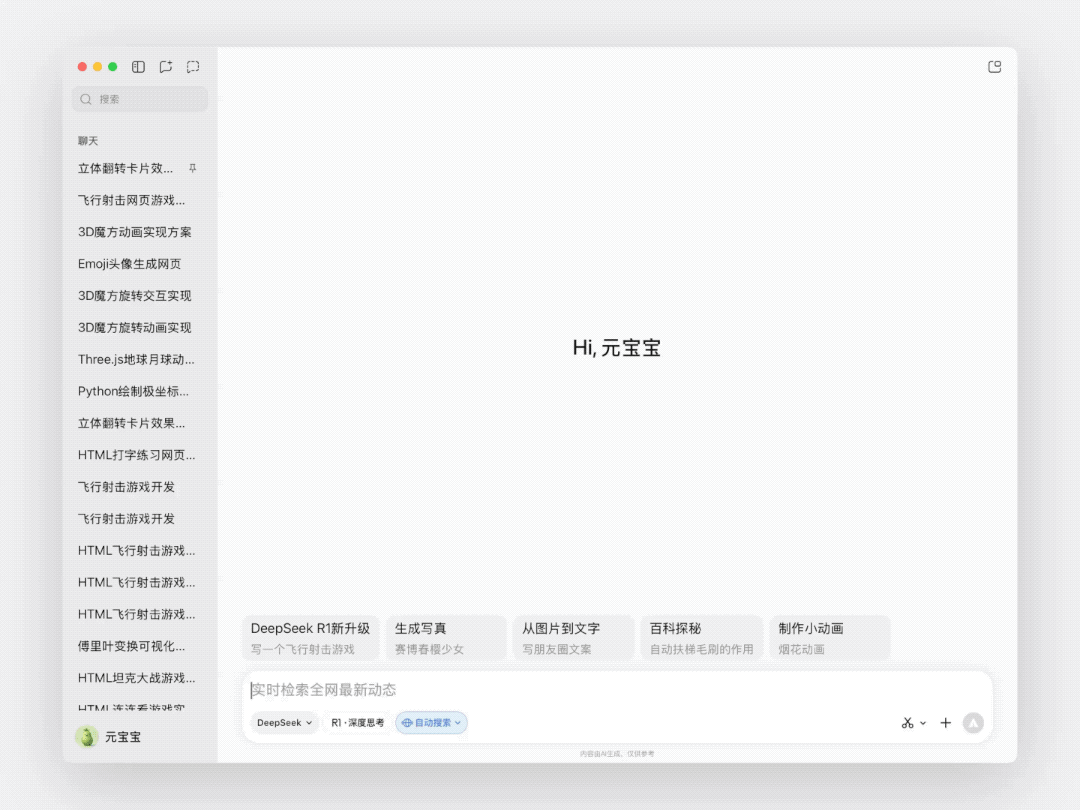Click the 百科探秘 suggestion card

tap(701, 637)
